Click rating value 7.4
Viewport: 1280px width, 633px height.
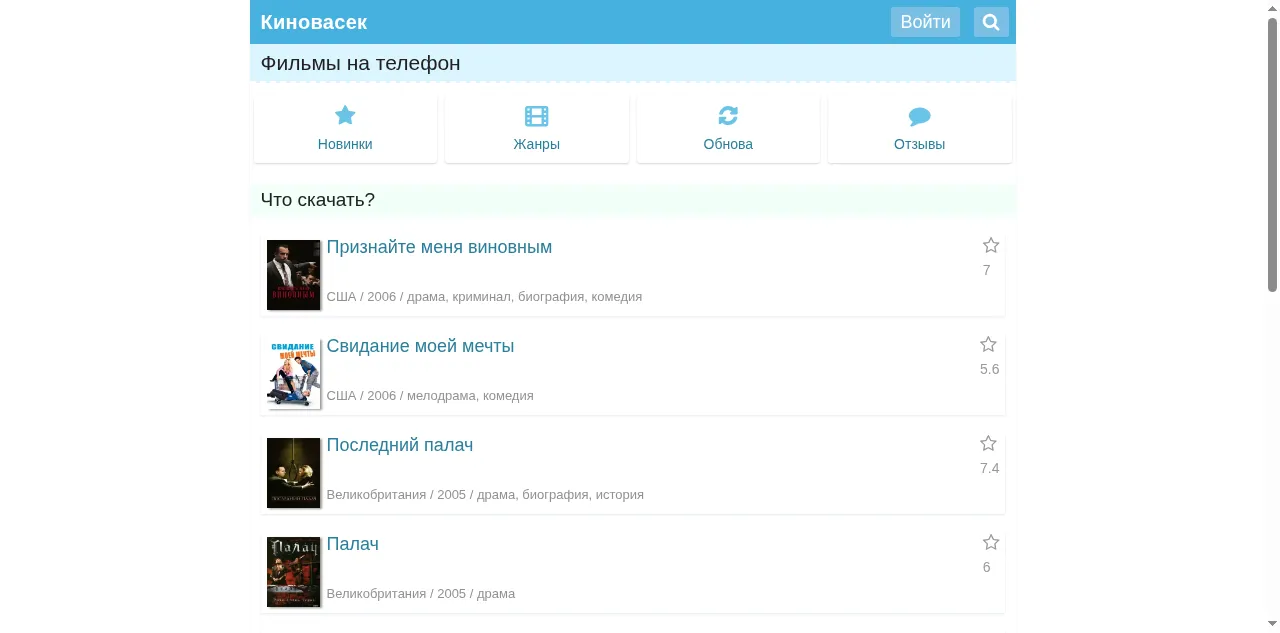pyautogui.click(x=989, y=468)
